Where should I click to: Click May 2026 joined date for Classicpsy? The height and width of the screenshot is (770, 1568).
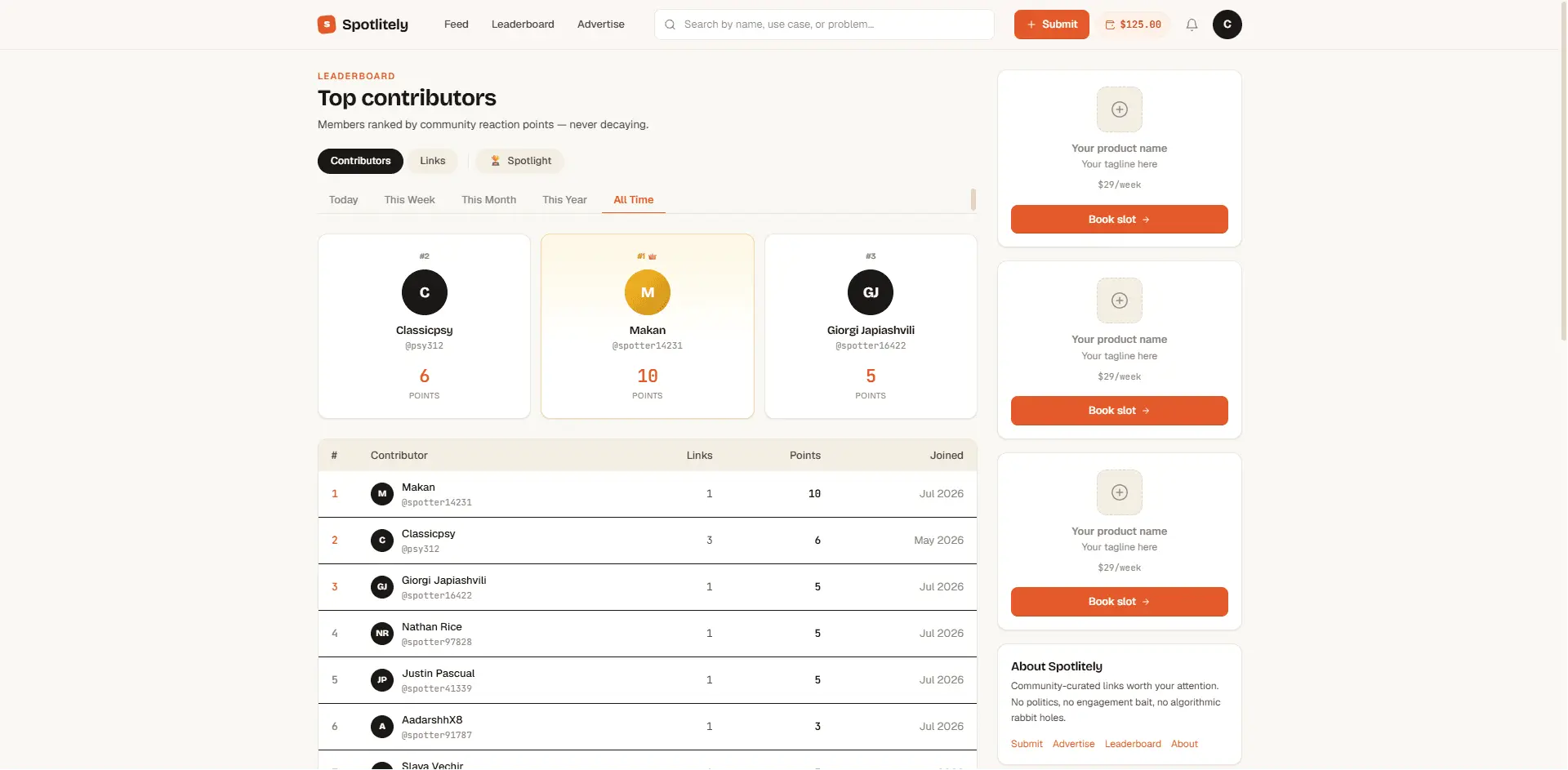pos(938,541)
